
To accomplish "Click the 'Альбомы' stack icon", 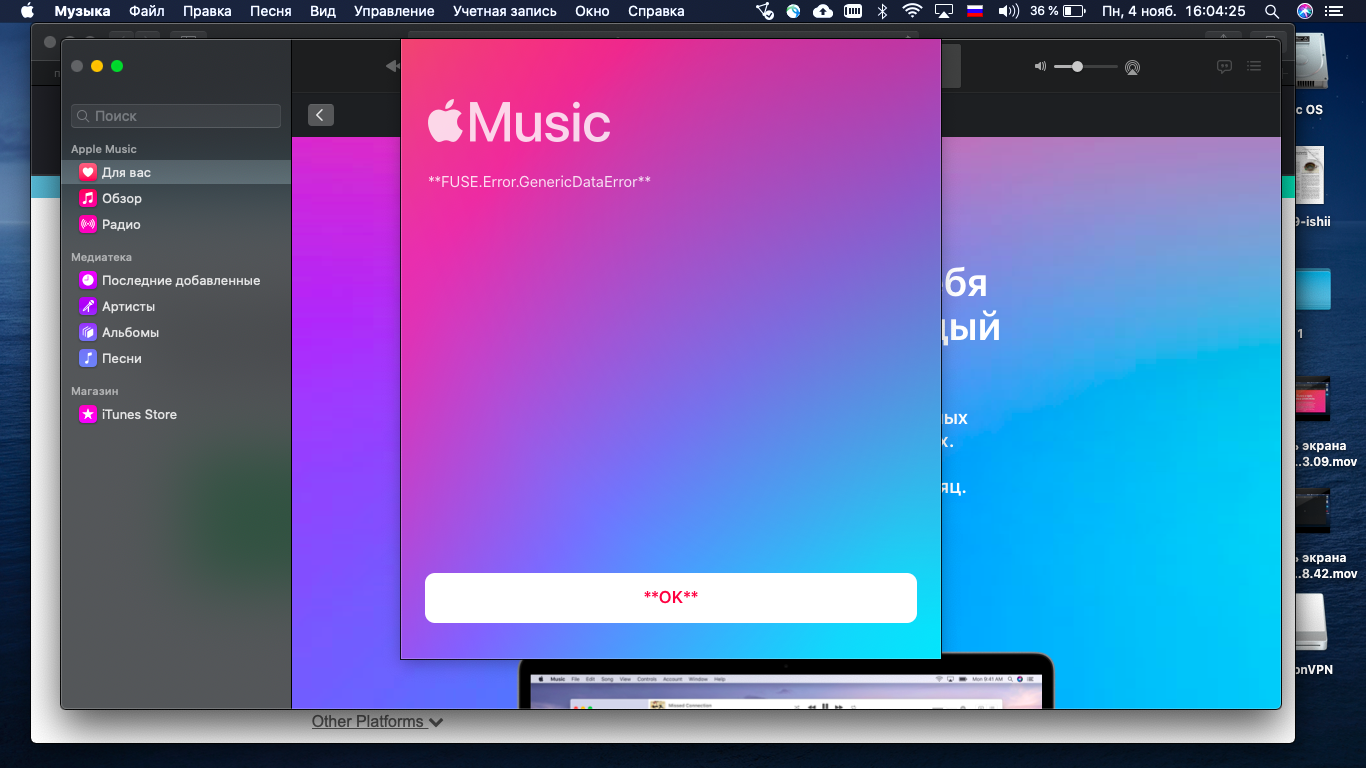I will pyautogui.click(x=88, y=332).
